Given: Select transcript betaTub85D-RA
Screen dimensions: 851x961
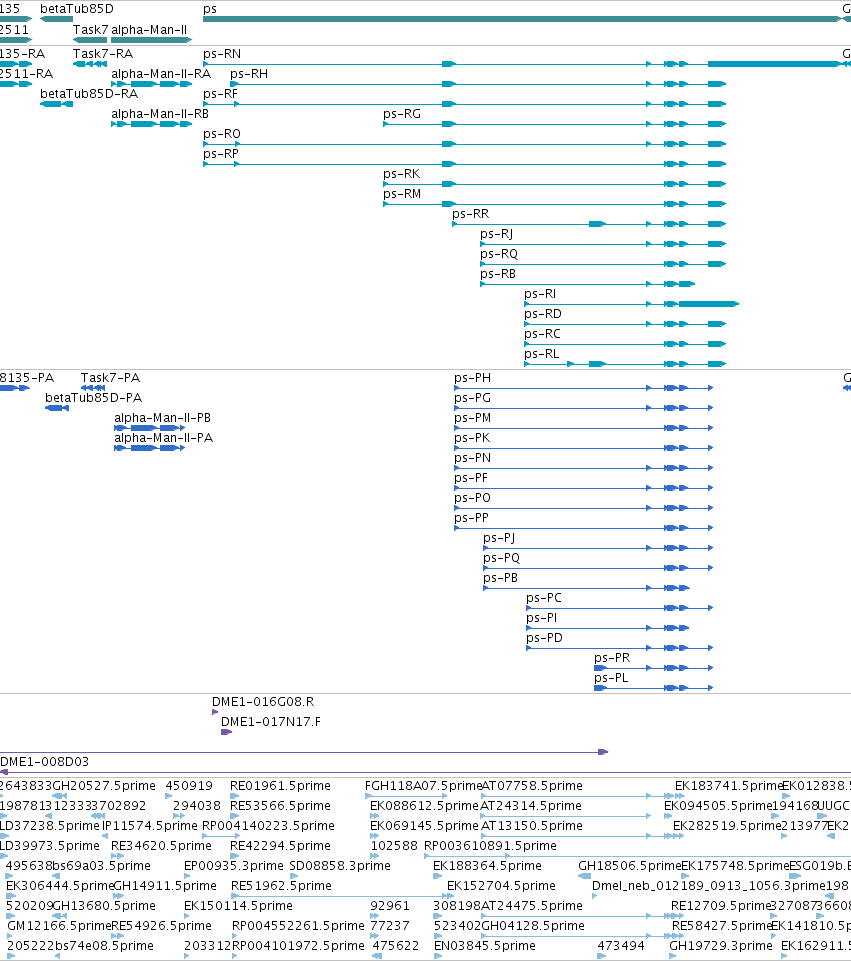Looking at the screenshot, I should 56,104.
